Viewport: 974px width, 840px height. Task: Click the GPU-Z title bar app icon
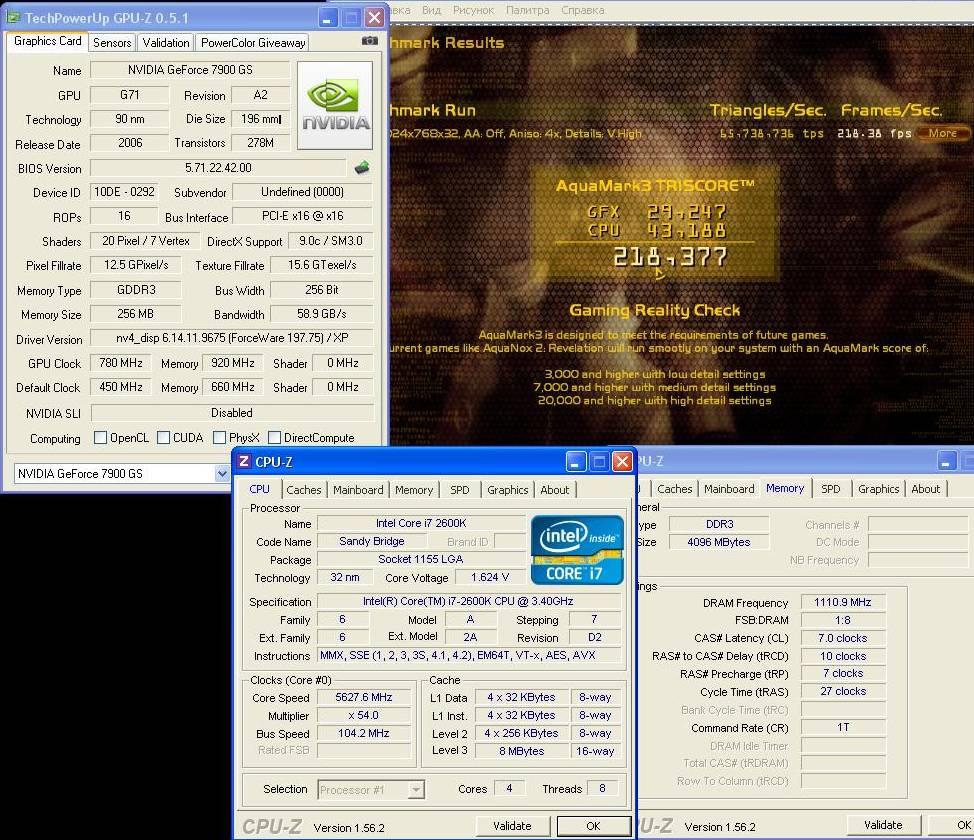(x=14, y=17)
